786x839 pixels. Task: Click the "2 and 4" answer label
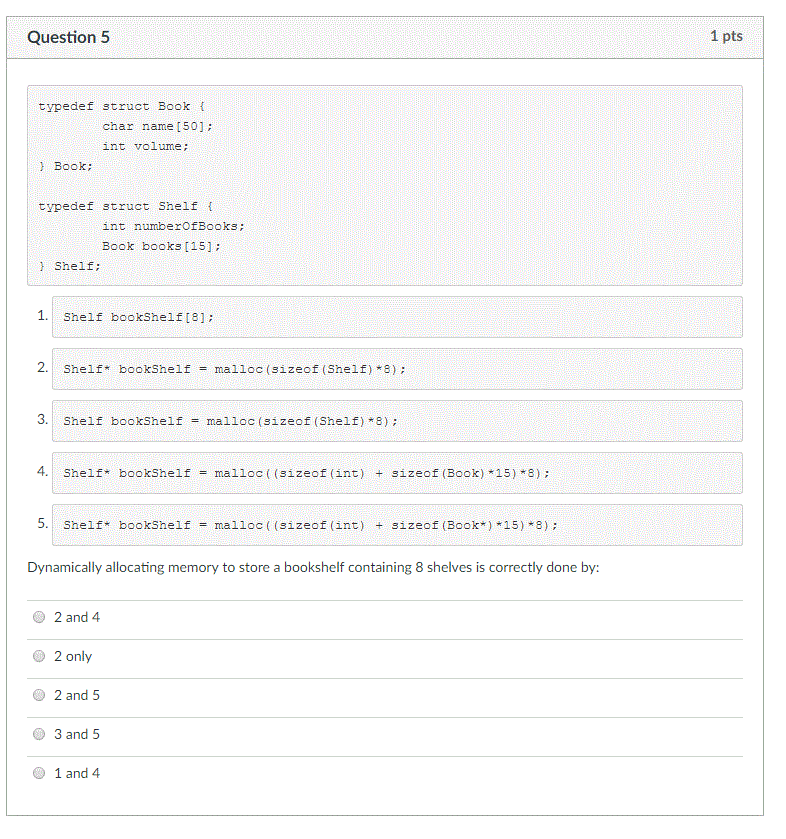click(77, 617)
